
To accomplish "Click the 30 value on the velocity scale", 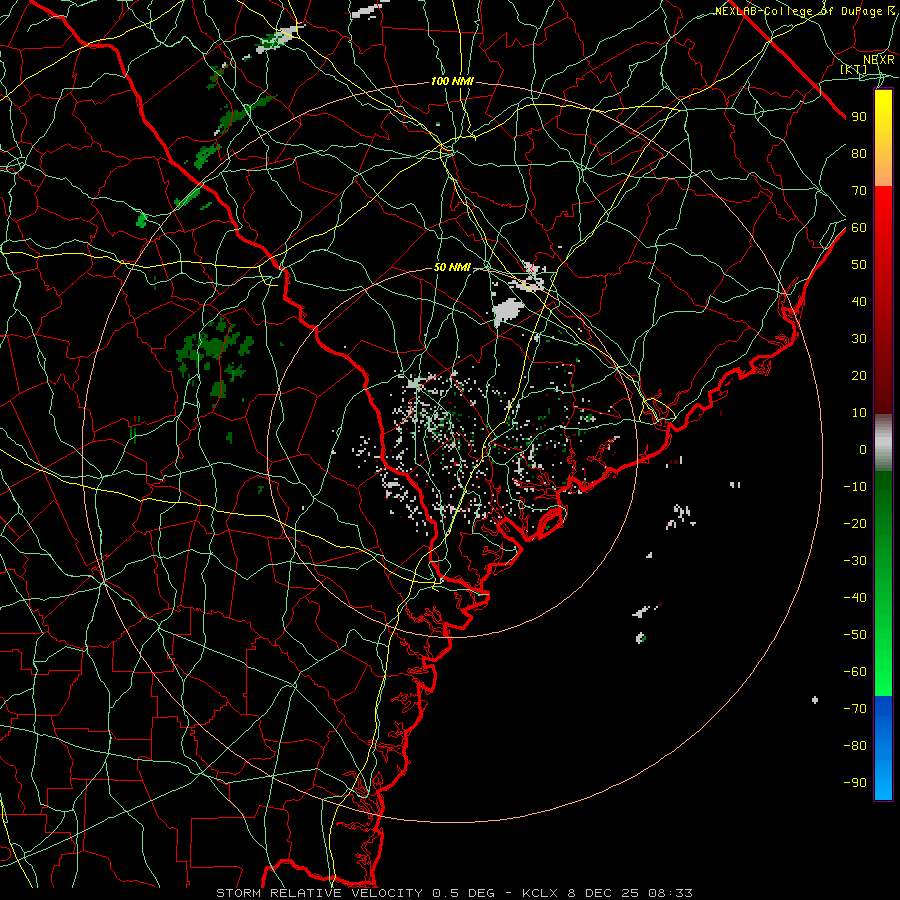I will [859, 339].
